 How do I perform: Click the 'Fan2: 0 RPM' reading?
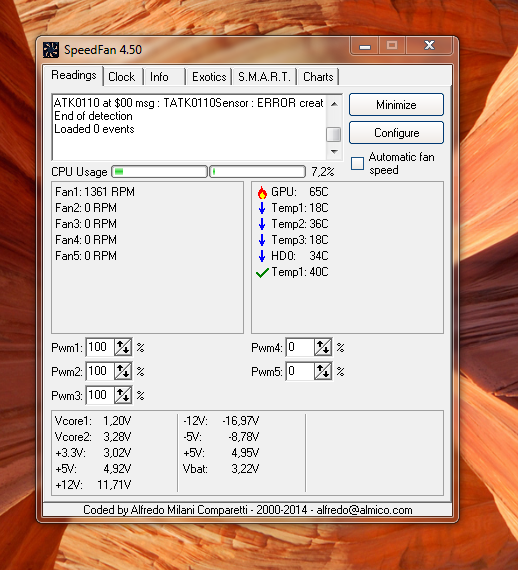point(86,208)
